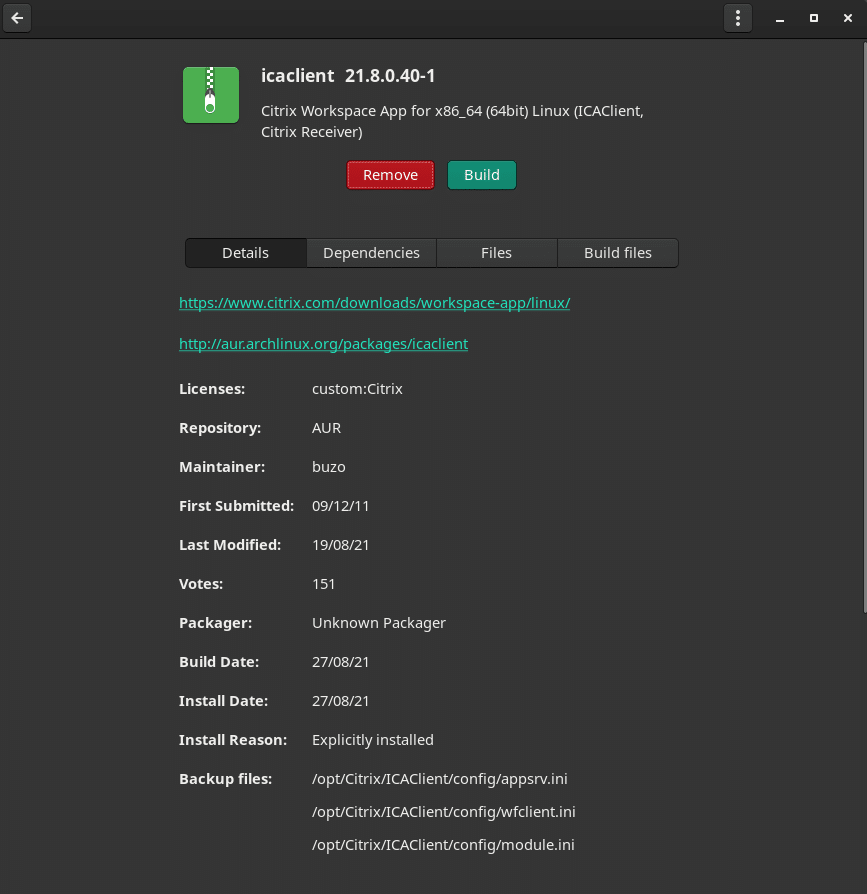Switch to the Details tab
Screen dimensions: 867x894
click(x=246, y=253)
